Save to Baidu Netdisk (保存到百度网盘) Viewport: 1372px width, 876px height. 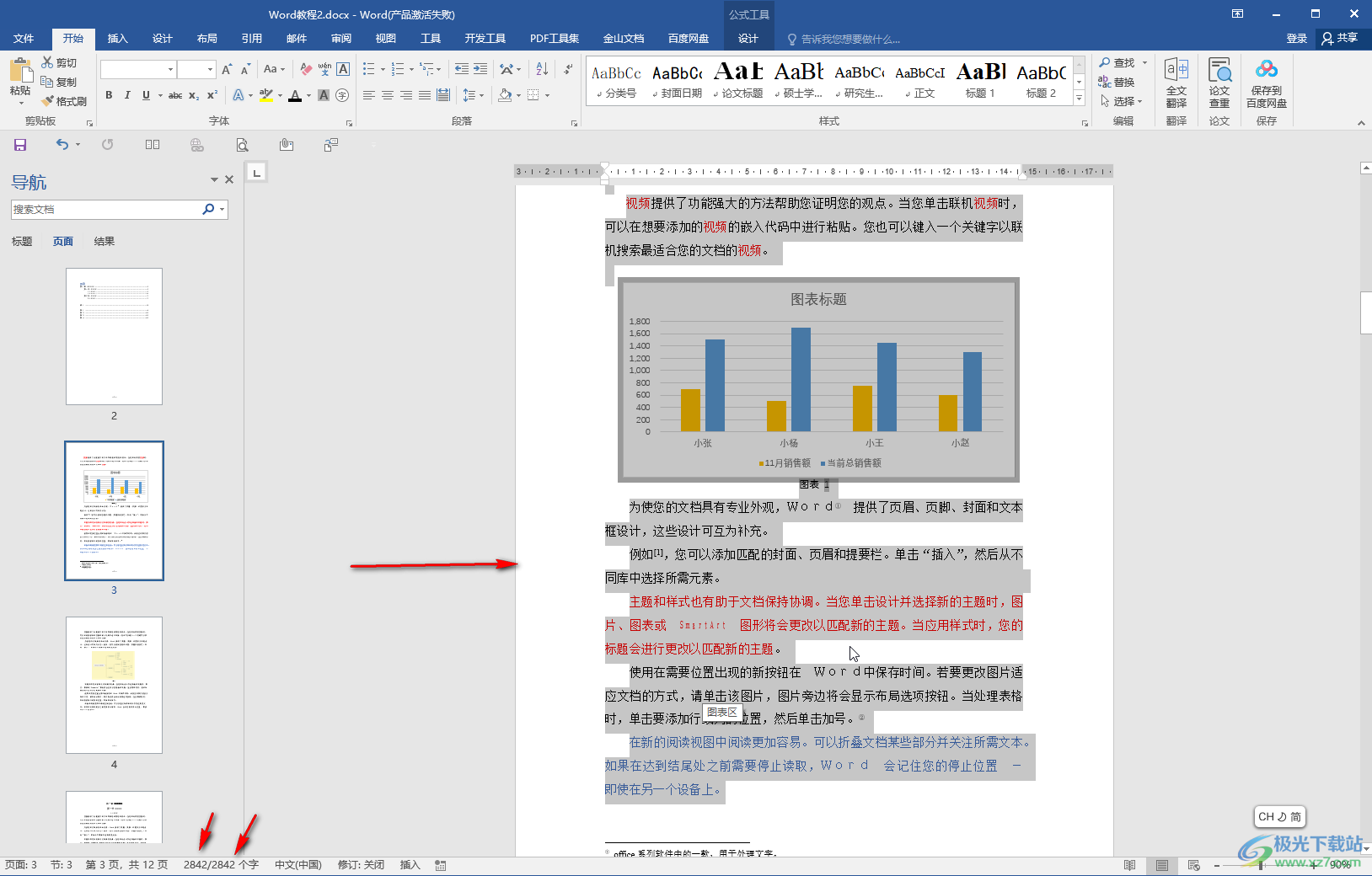1267,83
